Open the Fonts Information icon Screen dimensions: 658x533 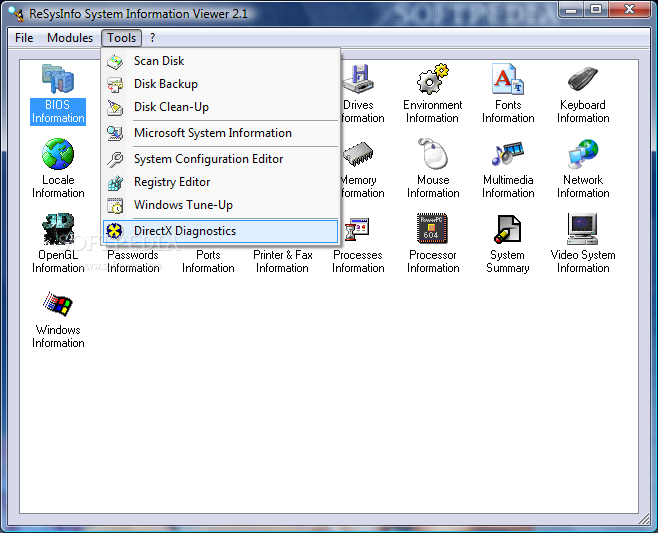click(508, 79)
